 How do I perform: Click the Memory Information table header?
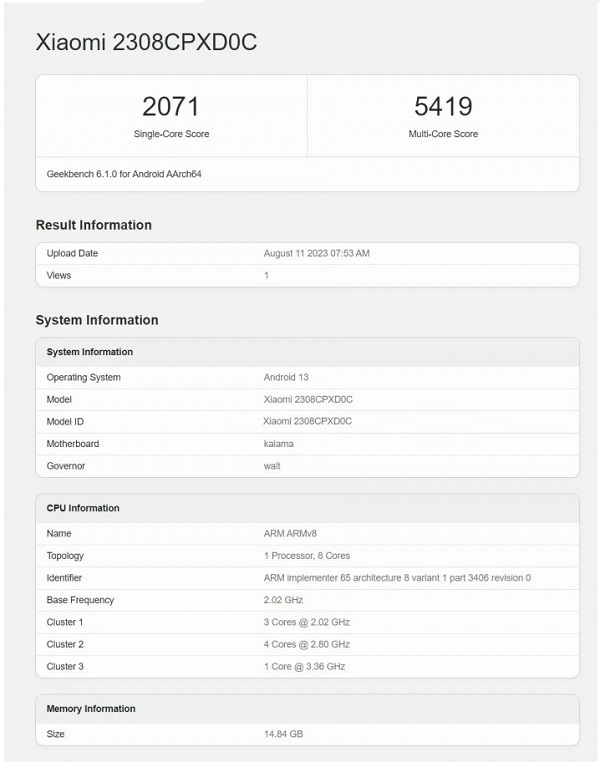click(x=91, y=709)
